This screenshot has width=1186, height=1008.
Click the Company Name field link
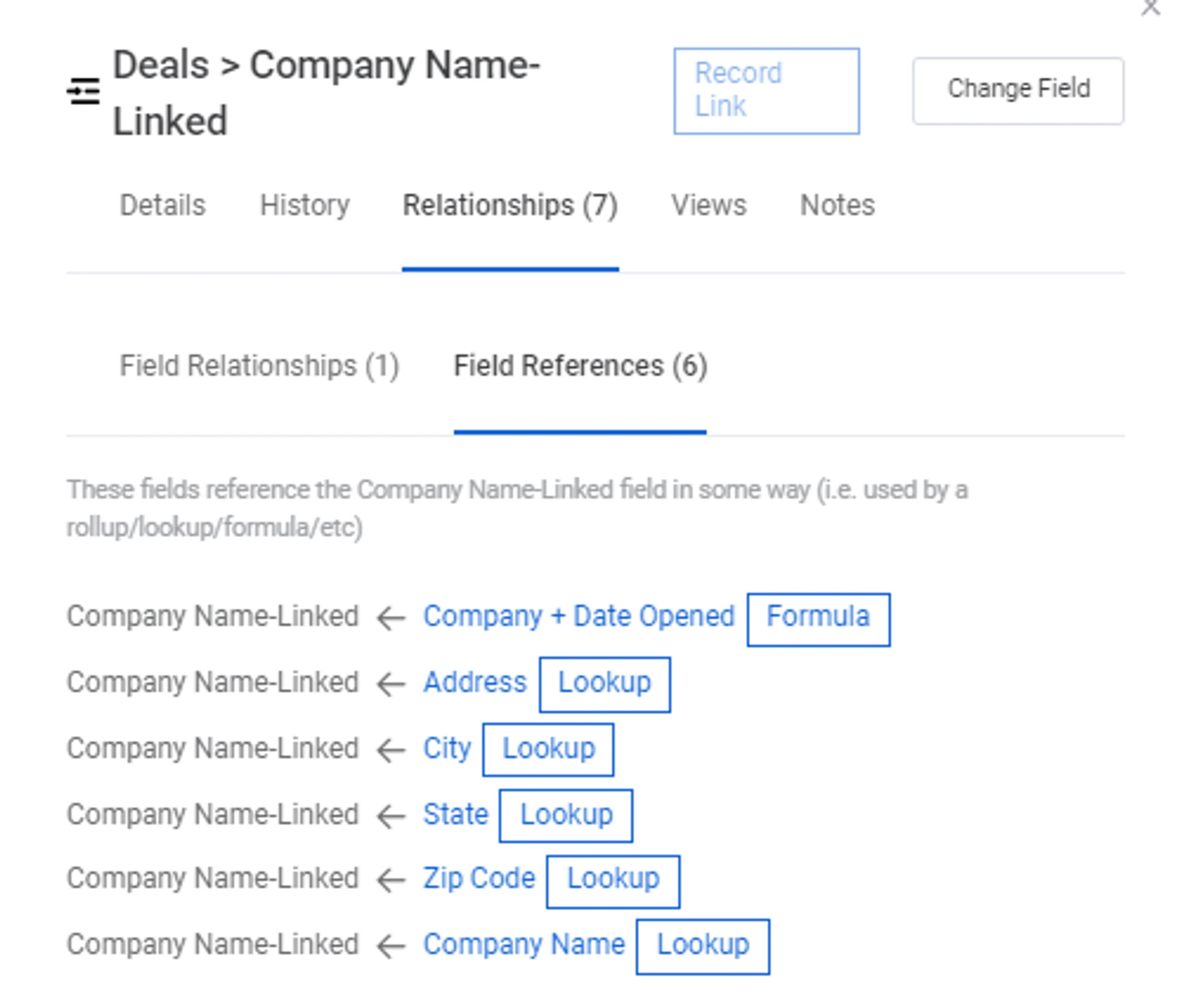point(524,945)
